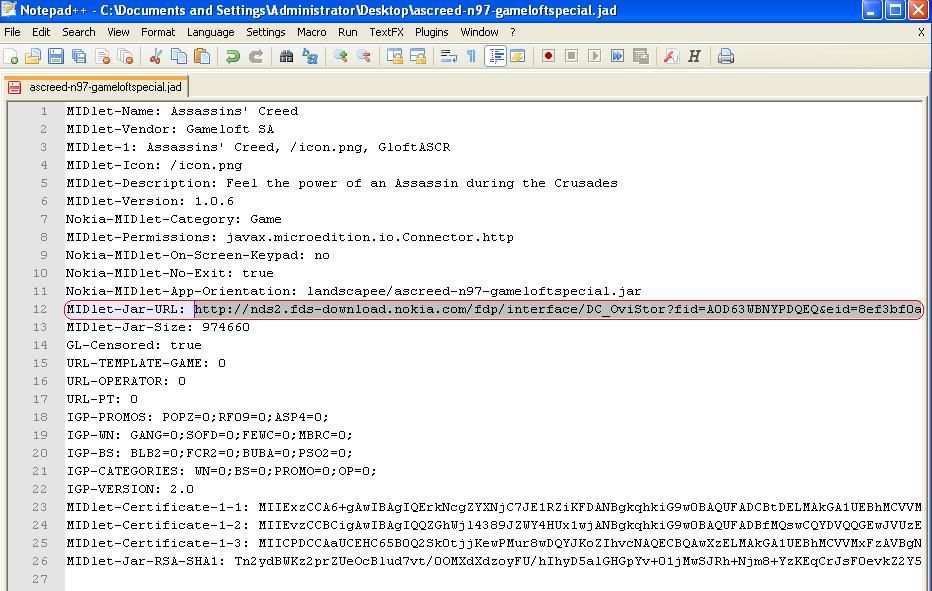Click the MIDlet-Jar-RSA-SHA1 line

(494, 561)
